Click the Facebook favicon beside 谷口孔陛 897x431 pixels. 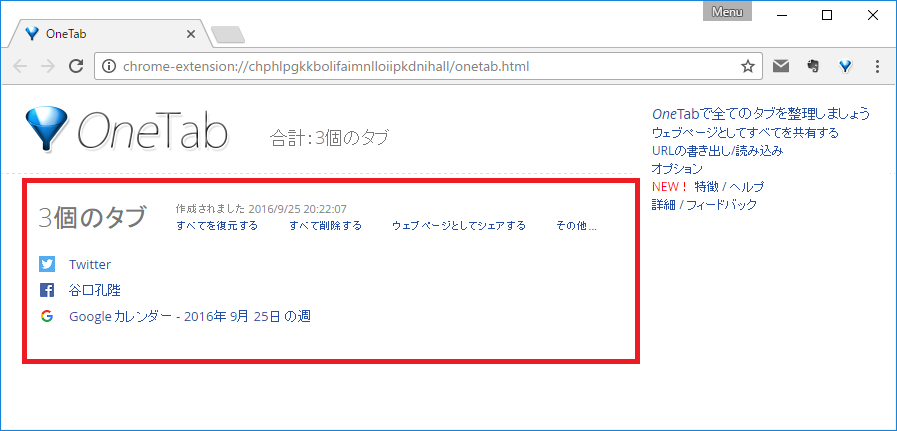[x=47, y=290]
